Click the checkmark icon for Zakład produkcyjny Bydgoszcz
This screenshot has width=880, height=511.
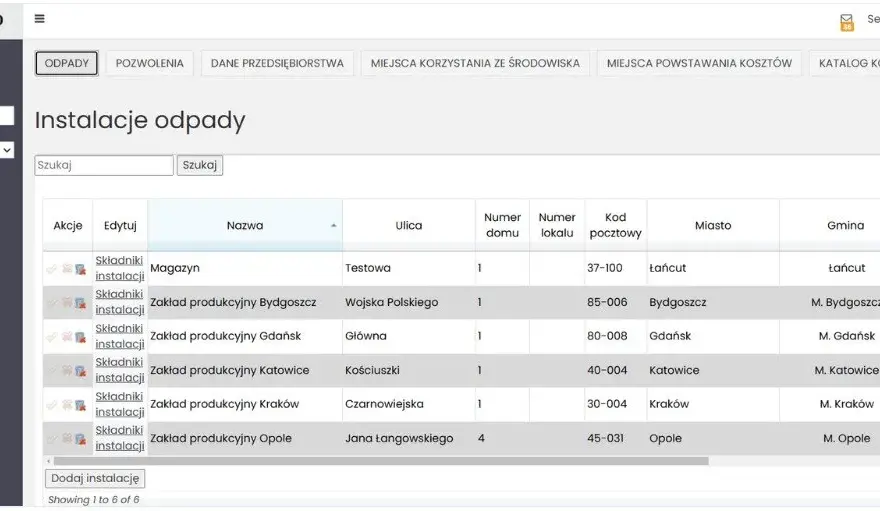(52, 303)
